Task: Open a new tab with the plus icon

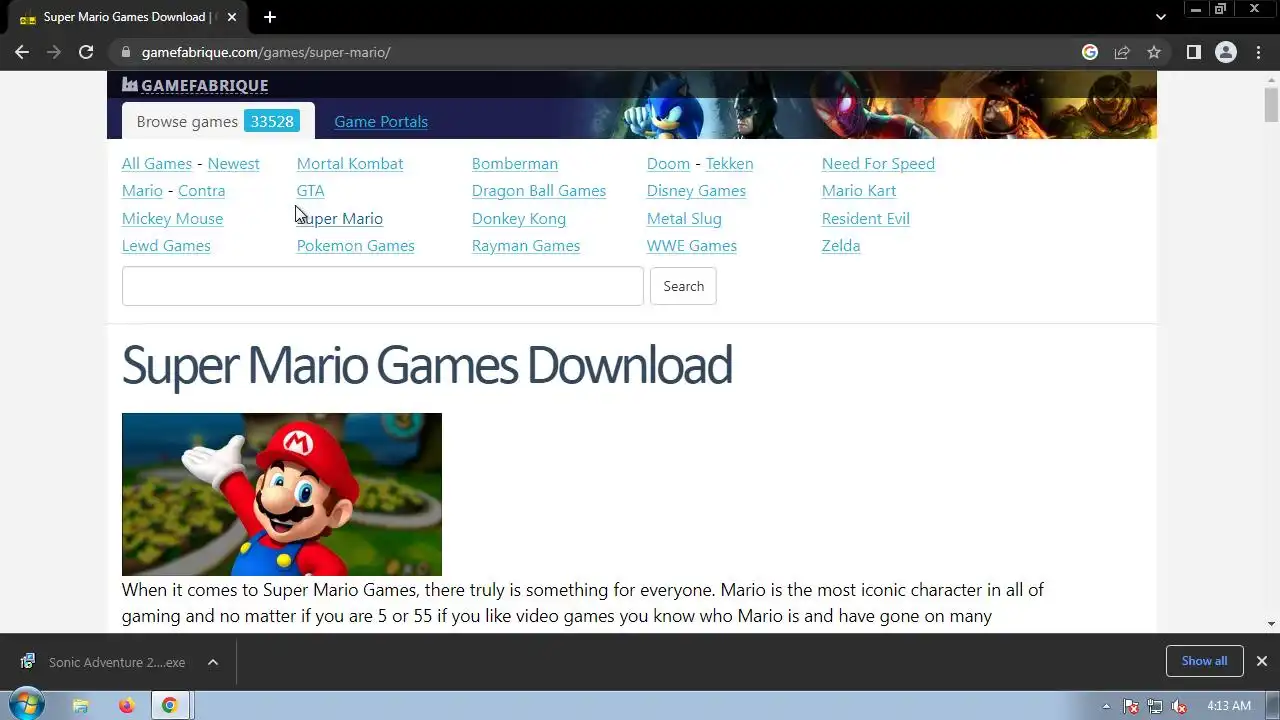Action: (x=270, y=17)
